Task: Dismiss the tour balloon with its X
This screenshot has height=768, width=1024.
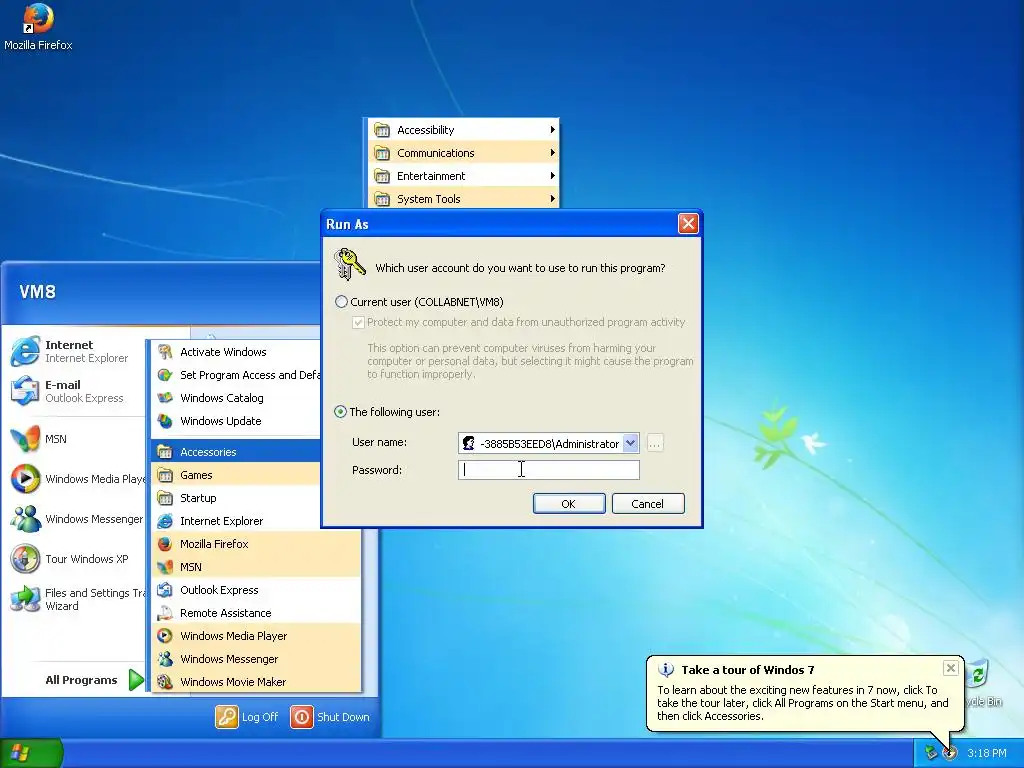Action: tap(951, 668)
